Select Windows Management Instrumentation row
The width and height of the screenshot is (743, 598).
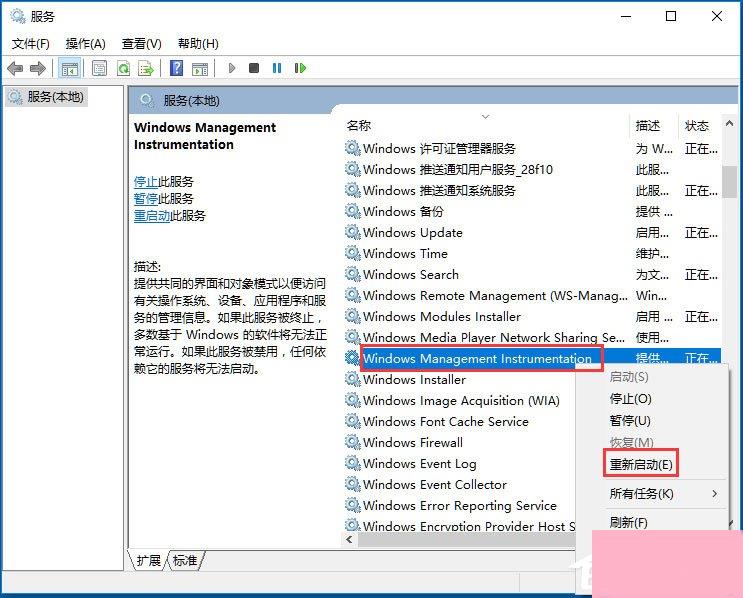coord(532,358)
